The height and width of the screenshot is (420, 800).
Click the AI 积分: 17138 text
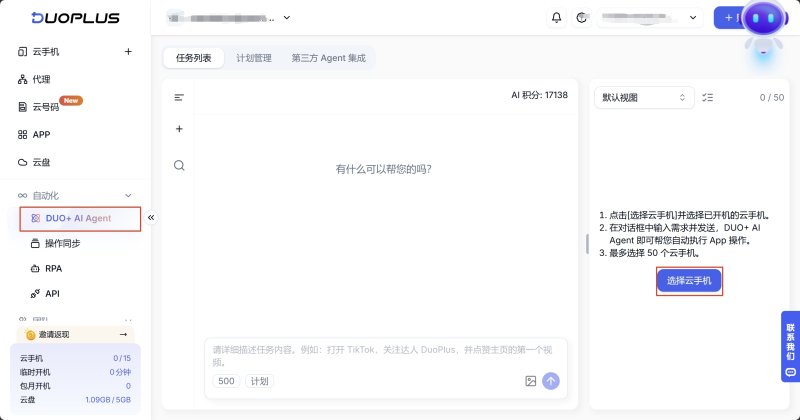click(x=539, y=95)
